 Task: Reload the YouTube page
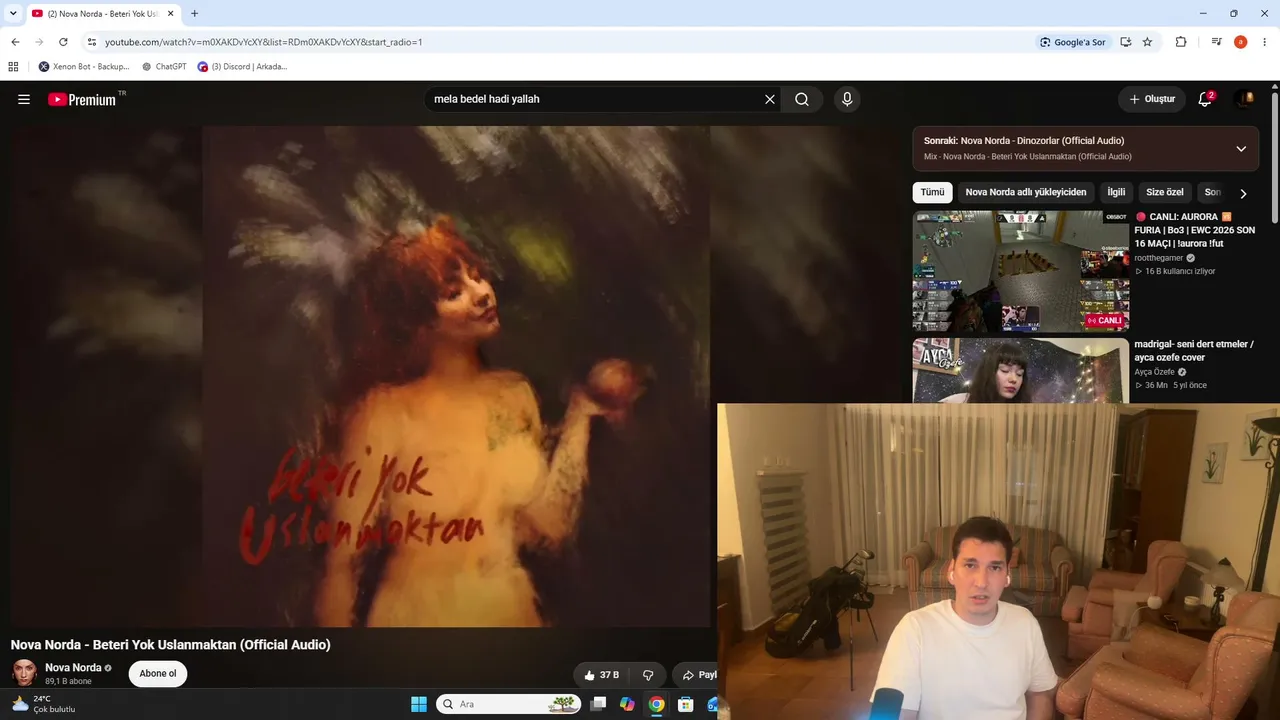click(63, 42)
